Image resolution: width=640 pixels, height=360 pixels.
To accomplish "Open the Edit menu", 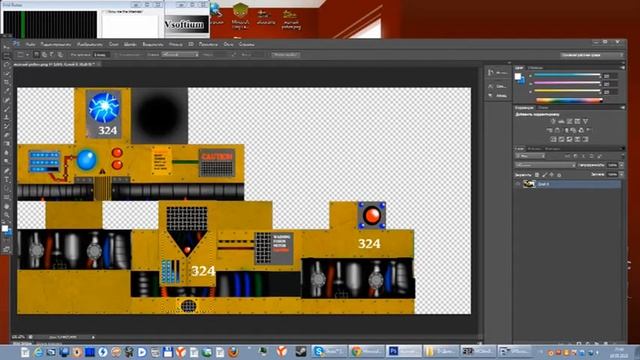I will tap(56, 44).
